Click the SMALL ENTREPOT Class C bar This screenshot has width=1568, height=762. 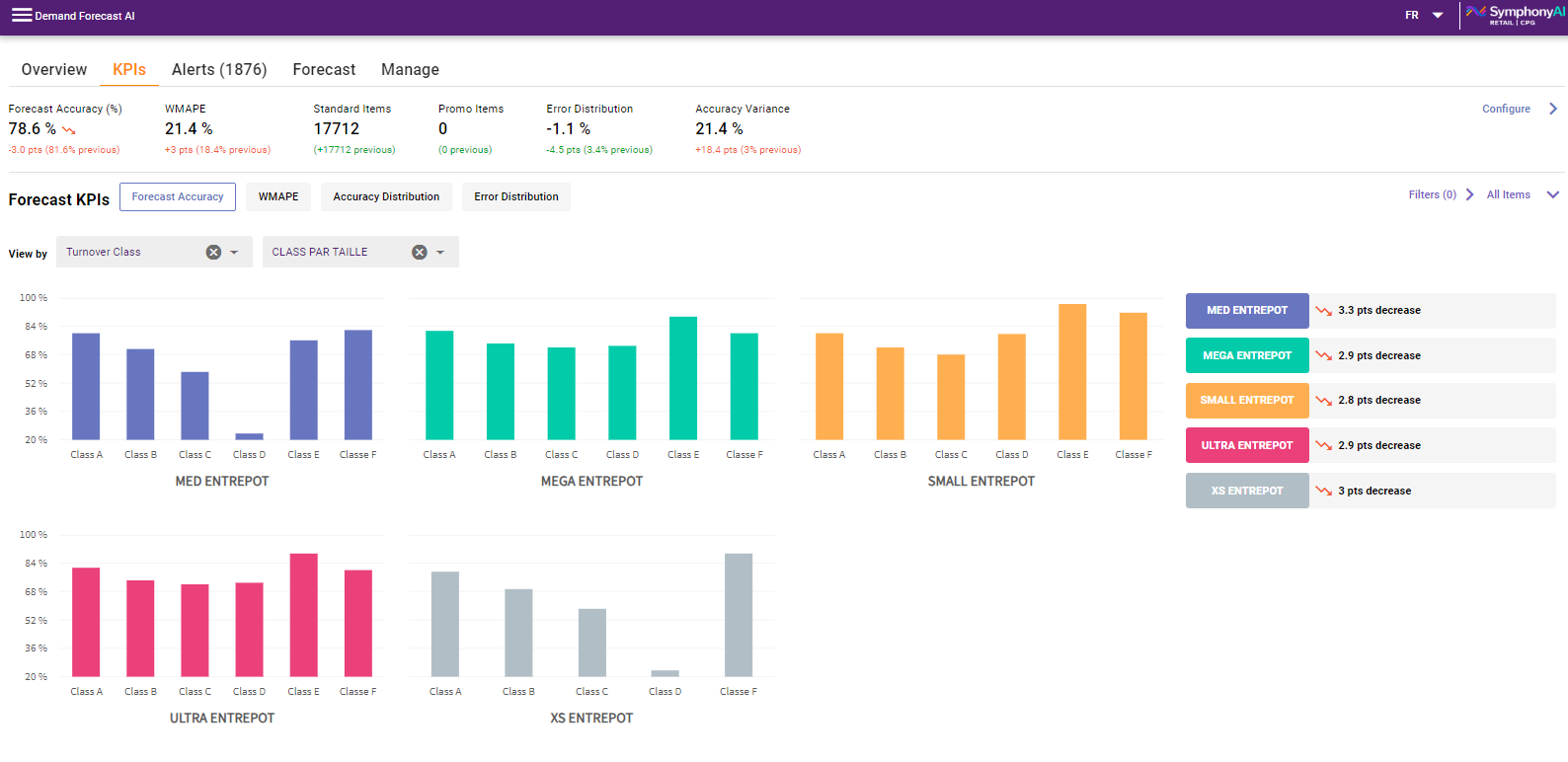click(951, 397)
